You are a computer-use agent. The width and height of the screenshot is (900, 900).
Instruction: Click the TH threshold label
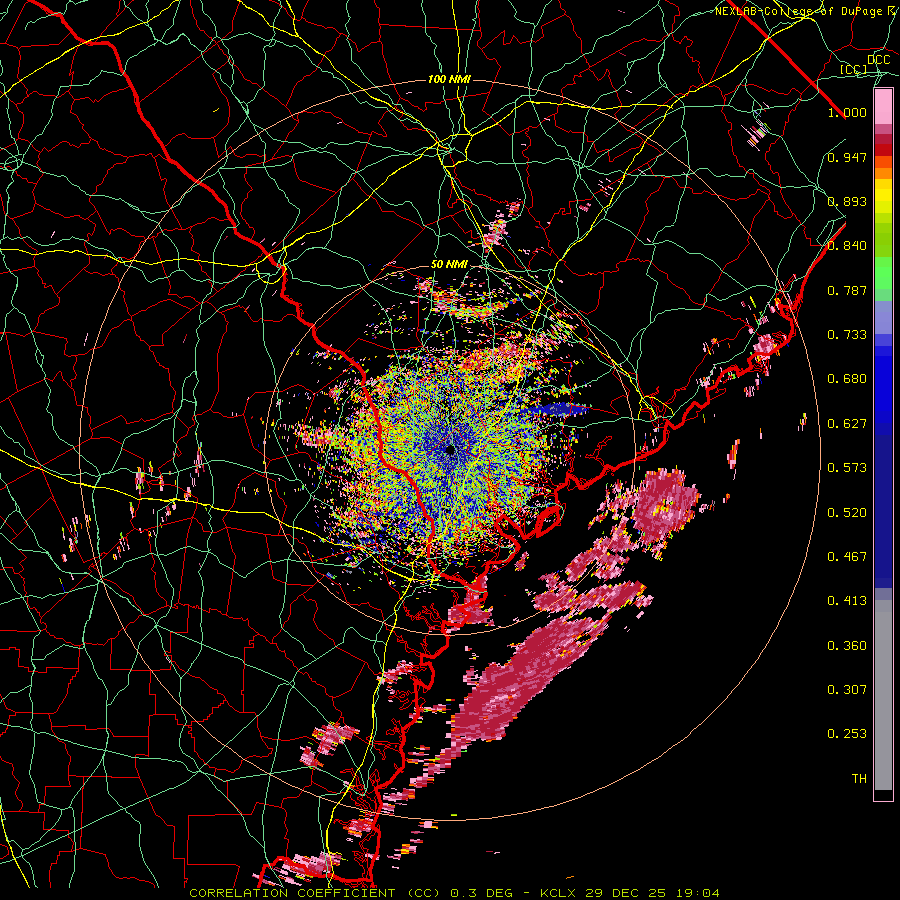pos(859,779)
